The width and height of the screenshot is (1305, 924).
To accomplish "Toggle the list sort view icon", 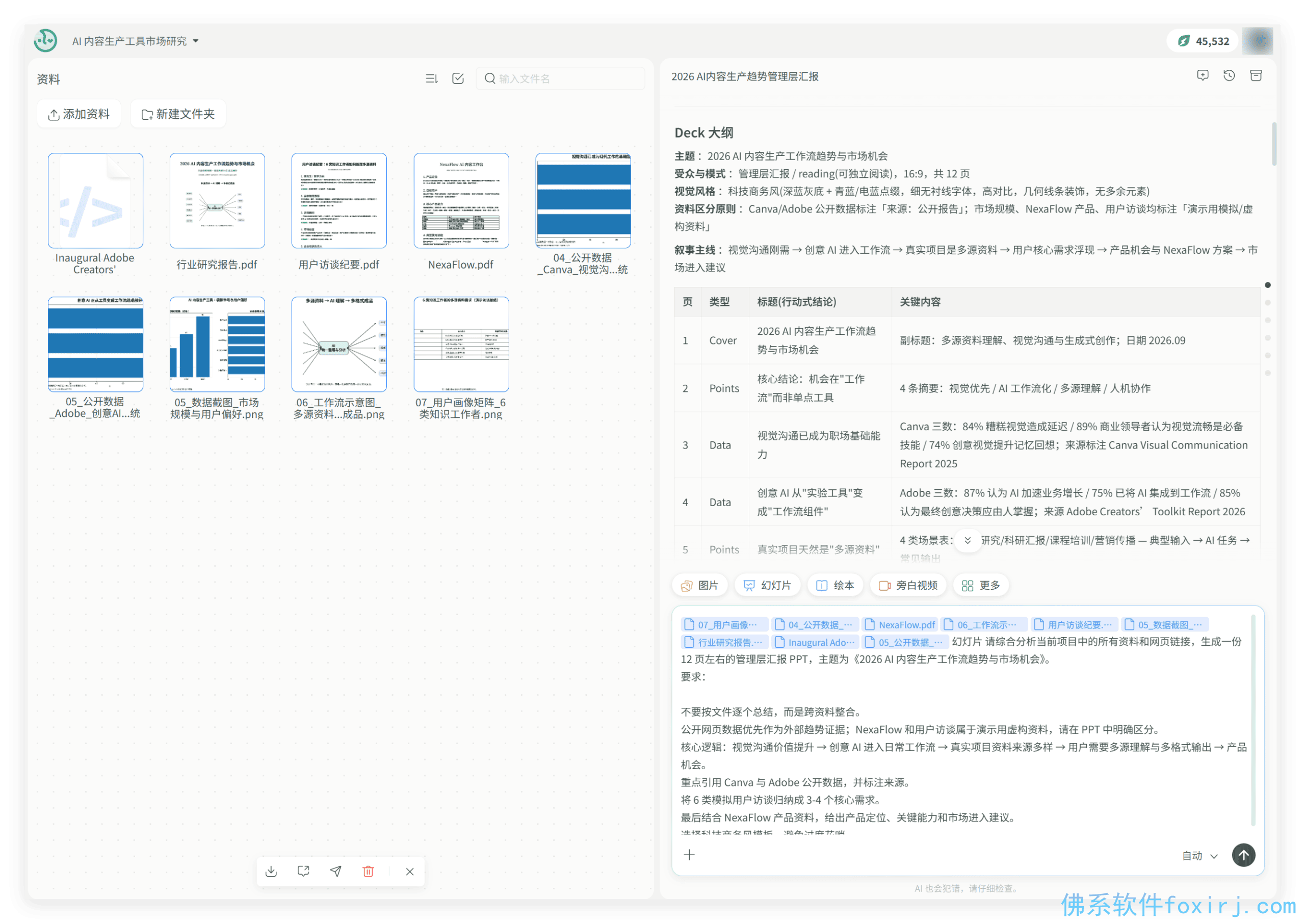I will tap(431, 78).
